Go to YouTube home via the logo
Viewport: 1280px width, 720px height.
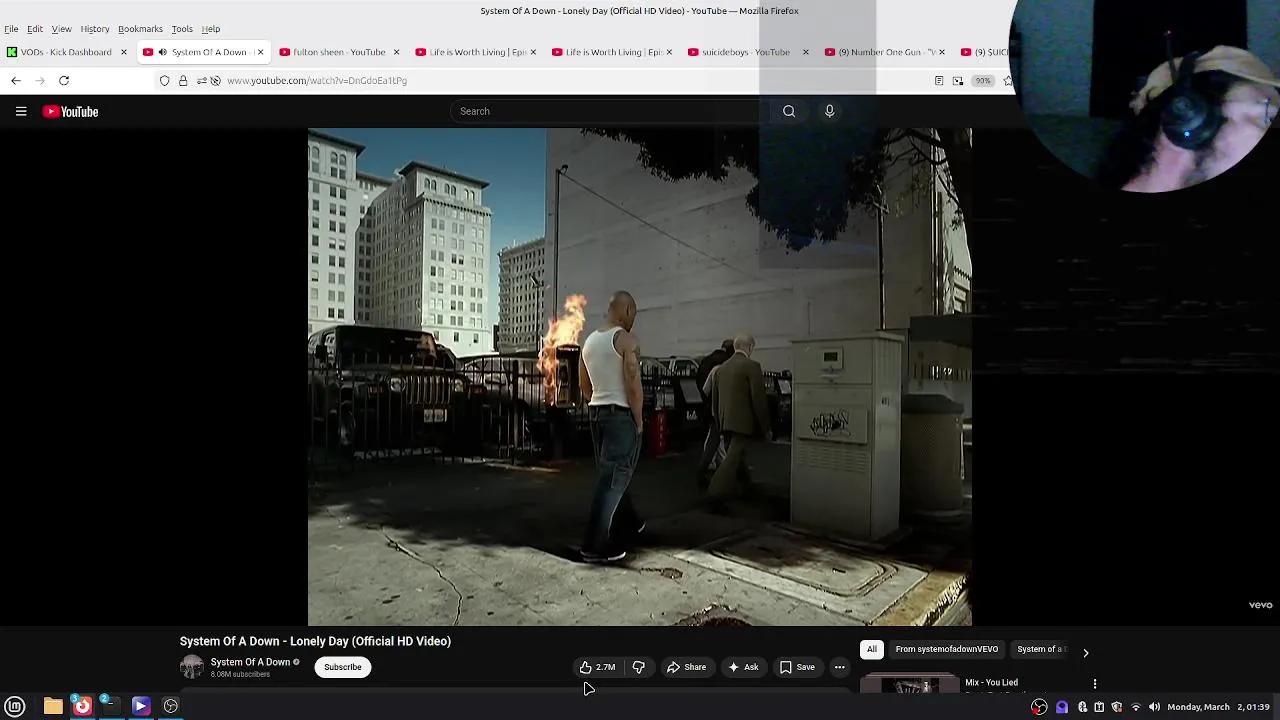[70, 112]
